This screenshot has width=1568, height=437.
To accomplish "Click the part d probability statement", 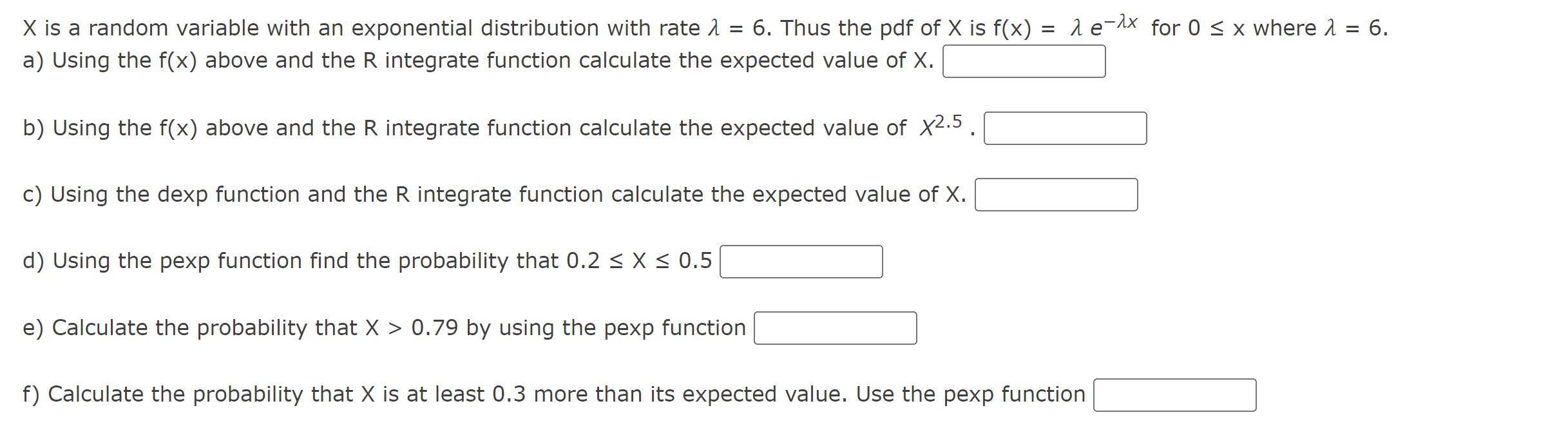I will 367,260.
